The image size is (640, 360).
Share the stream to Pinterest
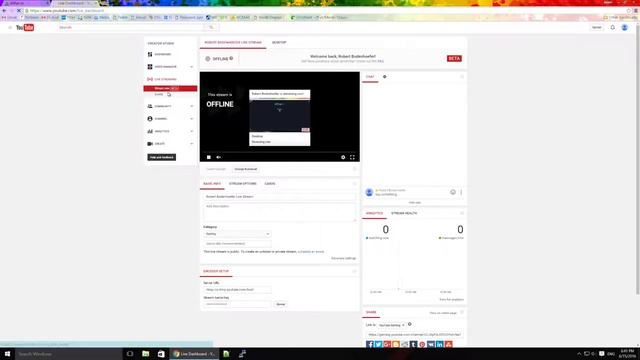[x=422, y=344]
